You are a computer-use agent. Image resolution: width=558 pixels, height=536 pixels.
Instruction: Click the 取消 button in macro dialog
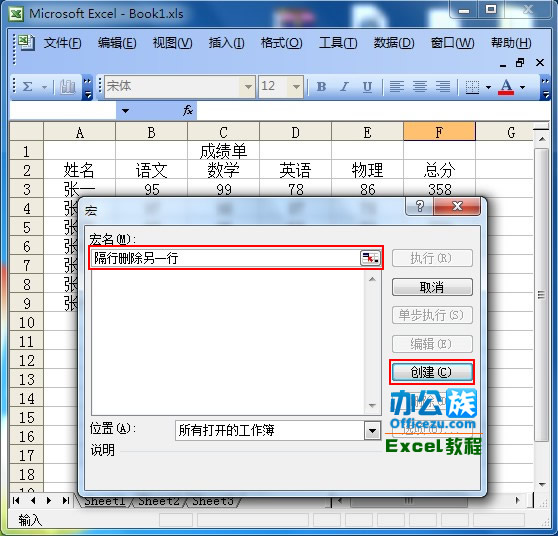[x=432, y=287]
